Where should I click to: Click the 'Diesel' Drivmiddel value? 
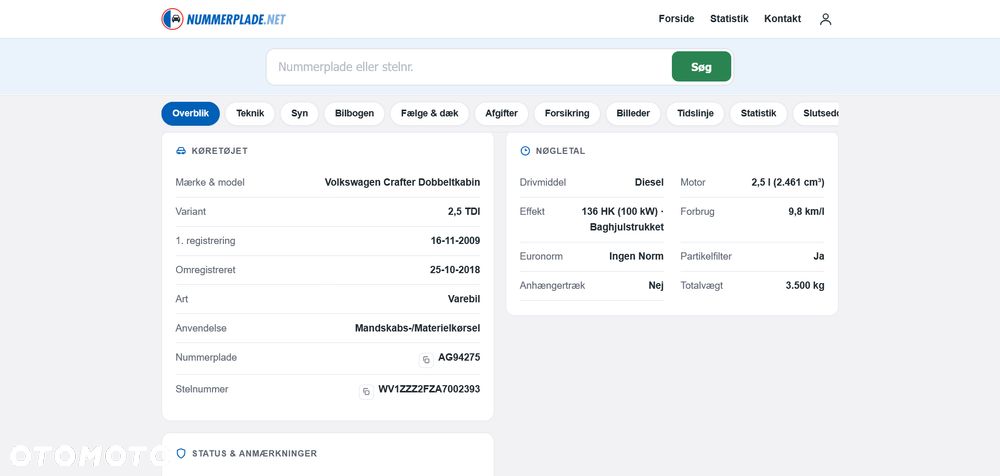649,182
